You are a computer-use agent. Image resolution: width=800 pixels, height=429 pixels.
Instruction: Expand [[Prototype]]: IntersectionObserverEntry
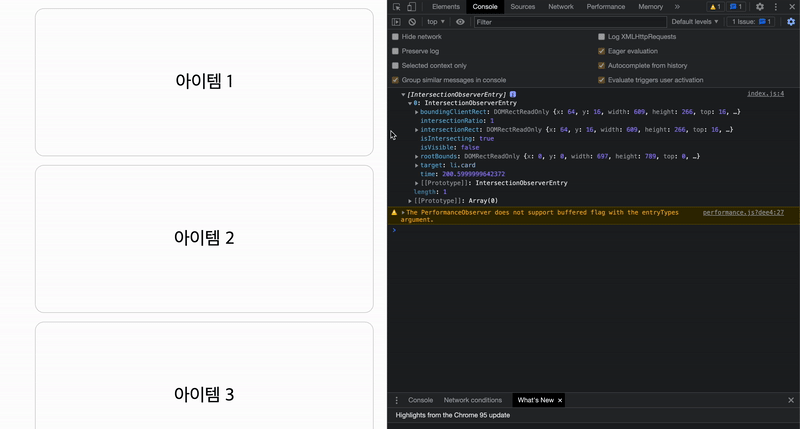[416, 183]
